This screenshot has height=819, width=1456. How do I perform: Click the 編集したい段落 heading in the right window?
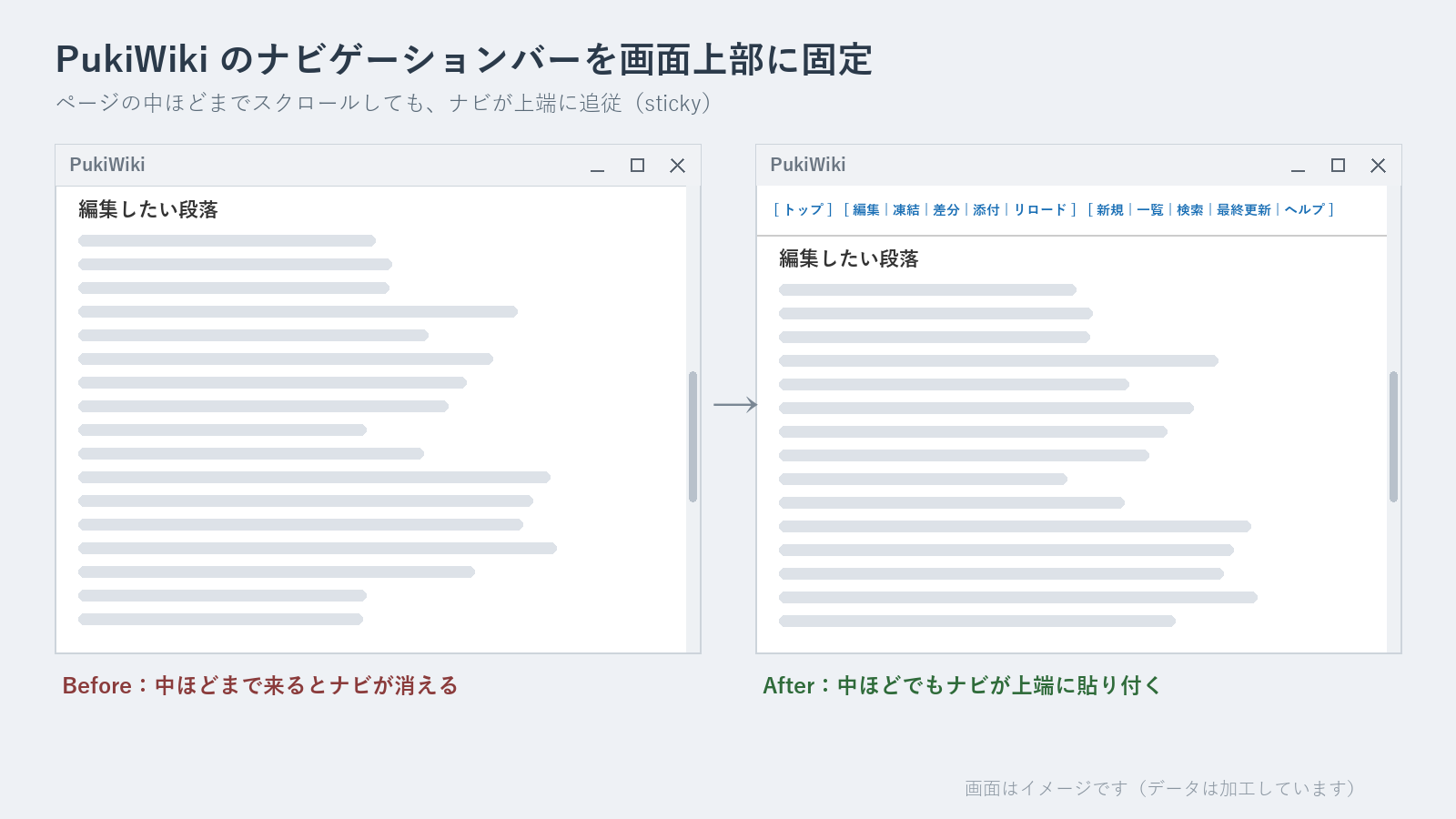[849, 258]
